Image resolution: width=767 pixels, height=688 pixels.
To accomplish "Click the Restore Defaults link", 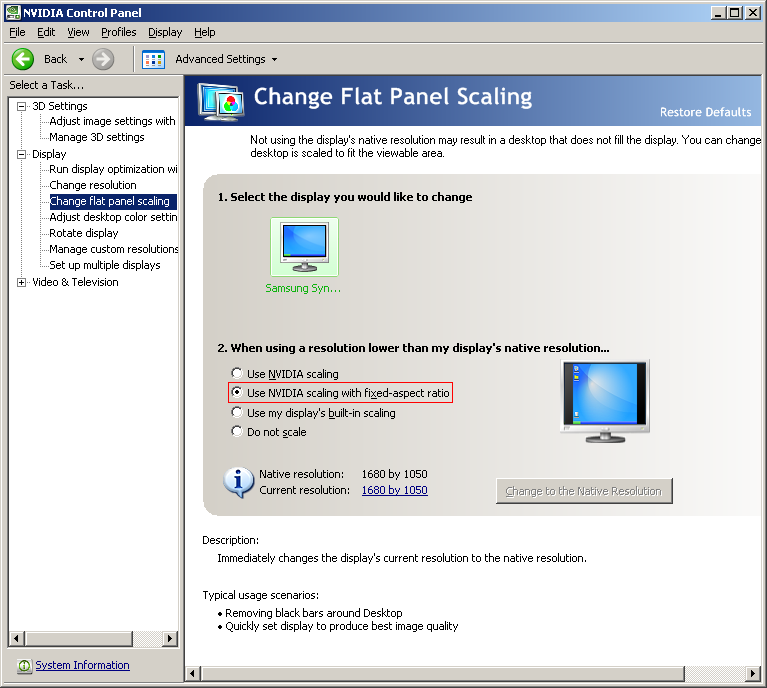I will click(705, 112).
